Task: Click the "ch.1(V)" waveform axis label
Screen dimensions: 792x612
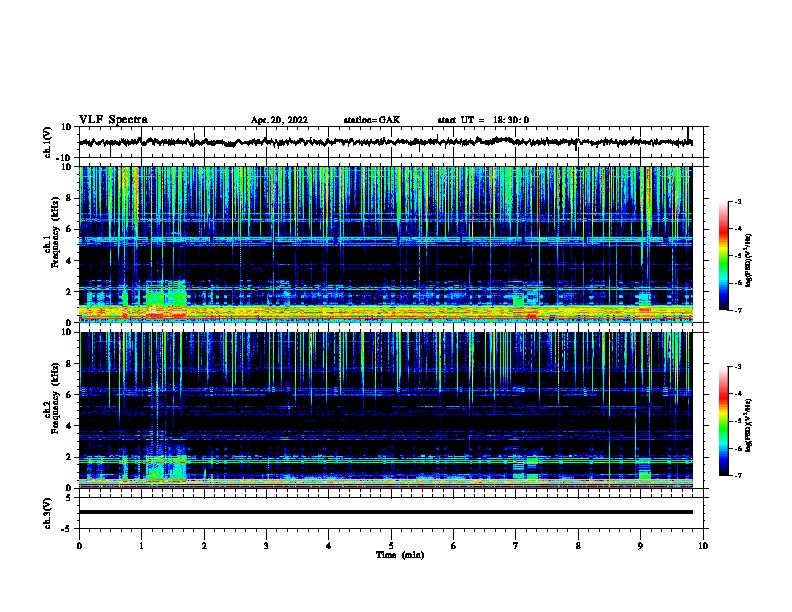Action: point(48,142)
